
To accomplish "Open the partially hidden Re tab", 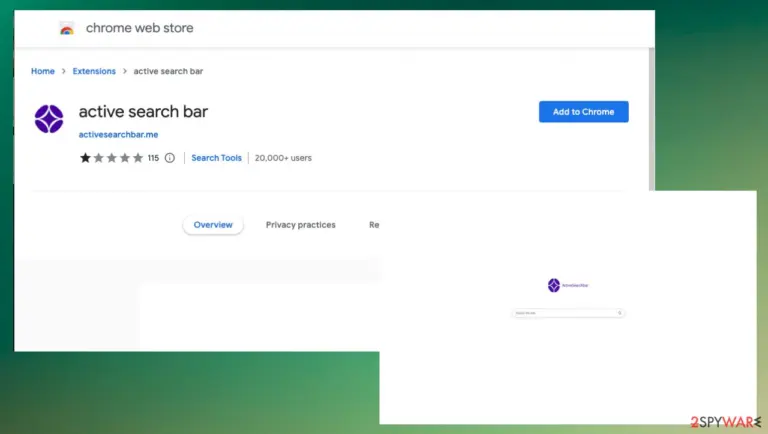I will point(374,225).
